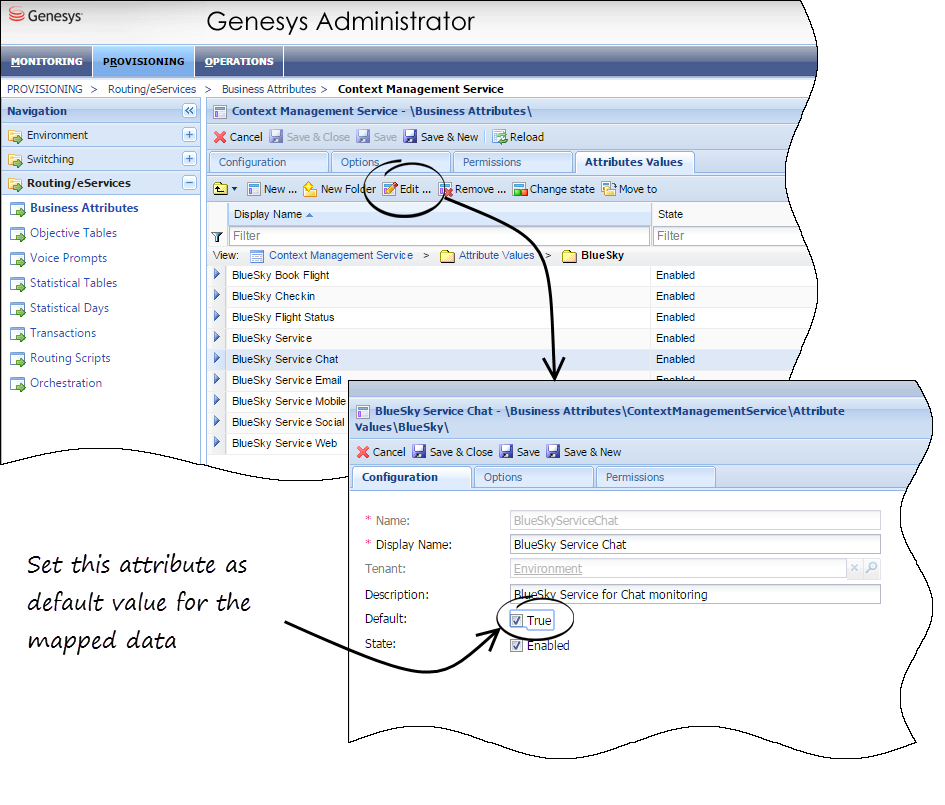Viewport: 945px width, 805px height.
Task: Expand BlueSky Flight Status row
Action: [x=217, y=316]
